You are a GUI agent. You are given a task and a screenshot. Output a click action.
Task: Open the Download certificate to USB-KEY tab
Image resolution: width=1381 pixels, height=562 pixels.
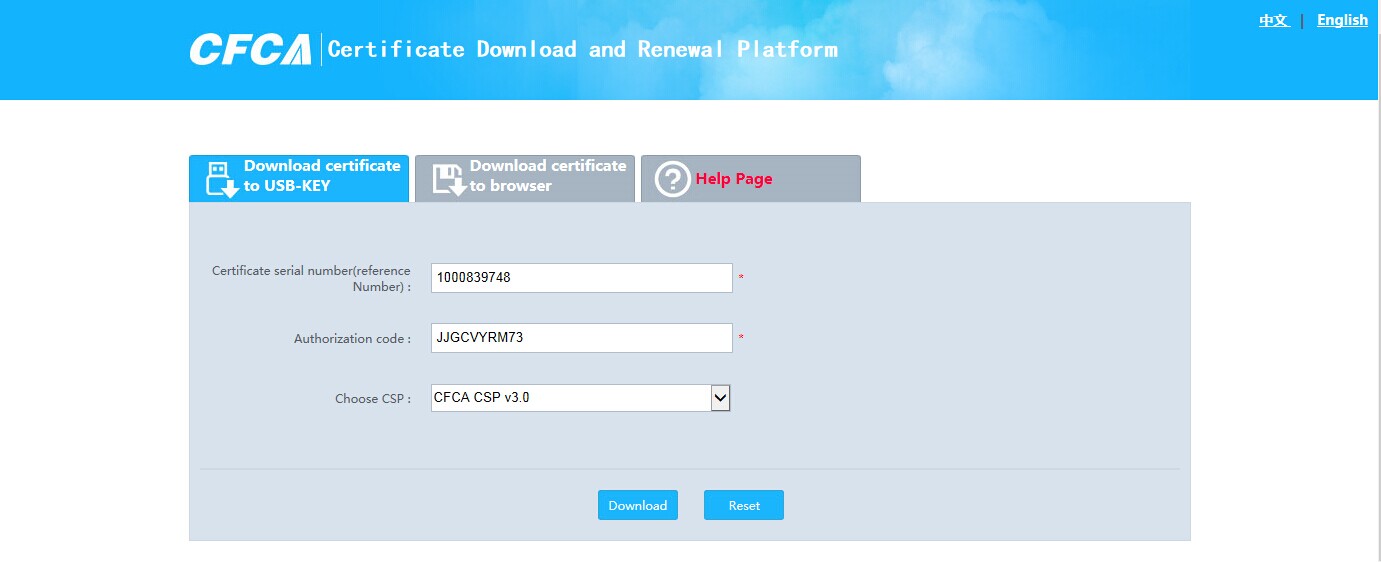tap(299, 178)
